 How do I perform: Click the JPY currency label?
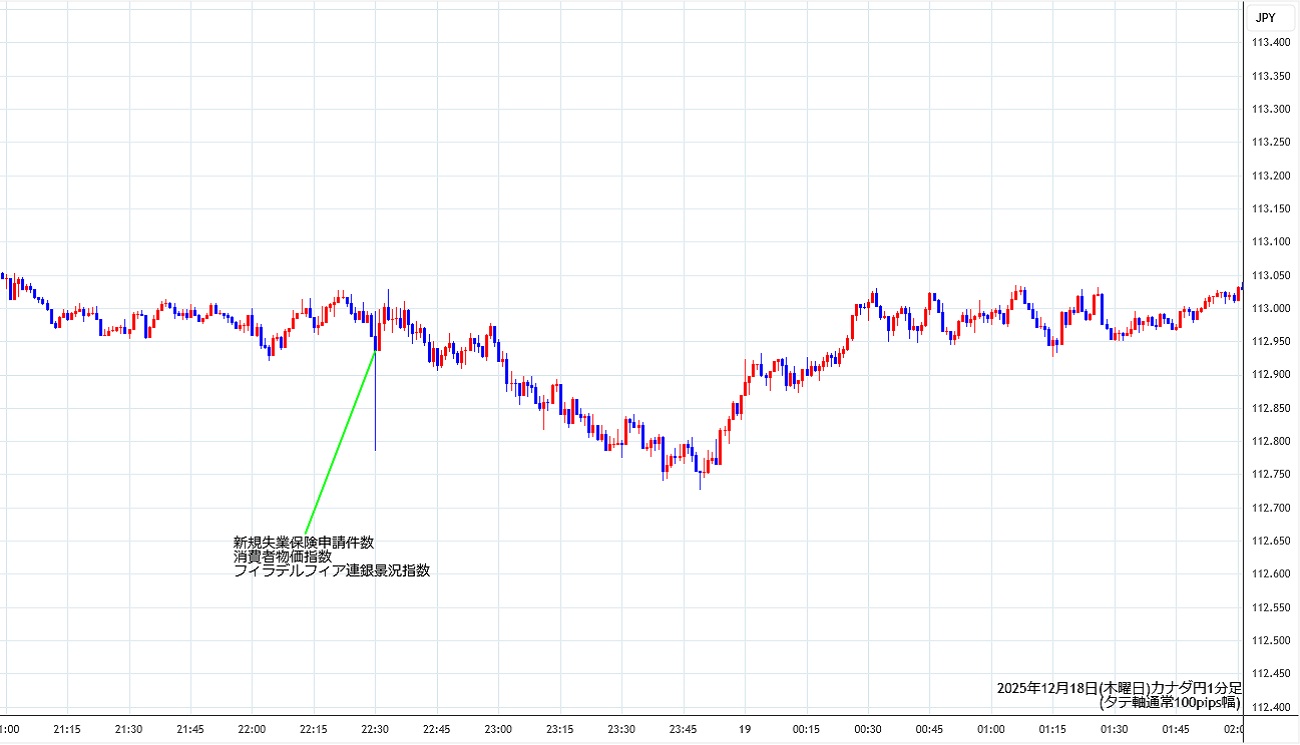[1265, 17]
